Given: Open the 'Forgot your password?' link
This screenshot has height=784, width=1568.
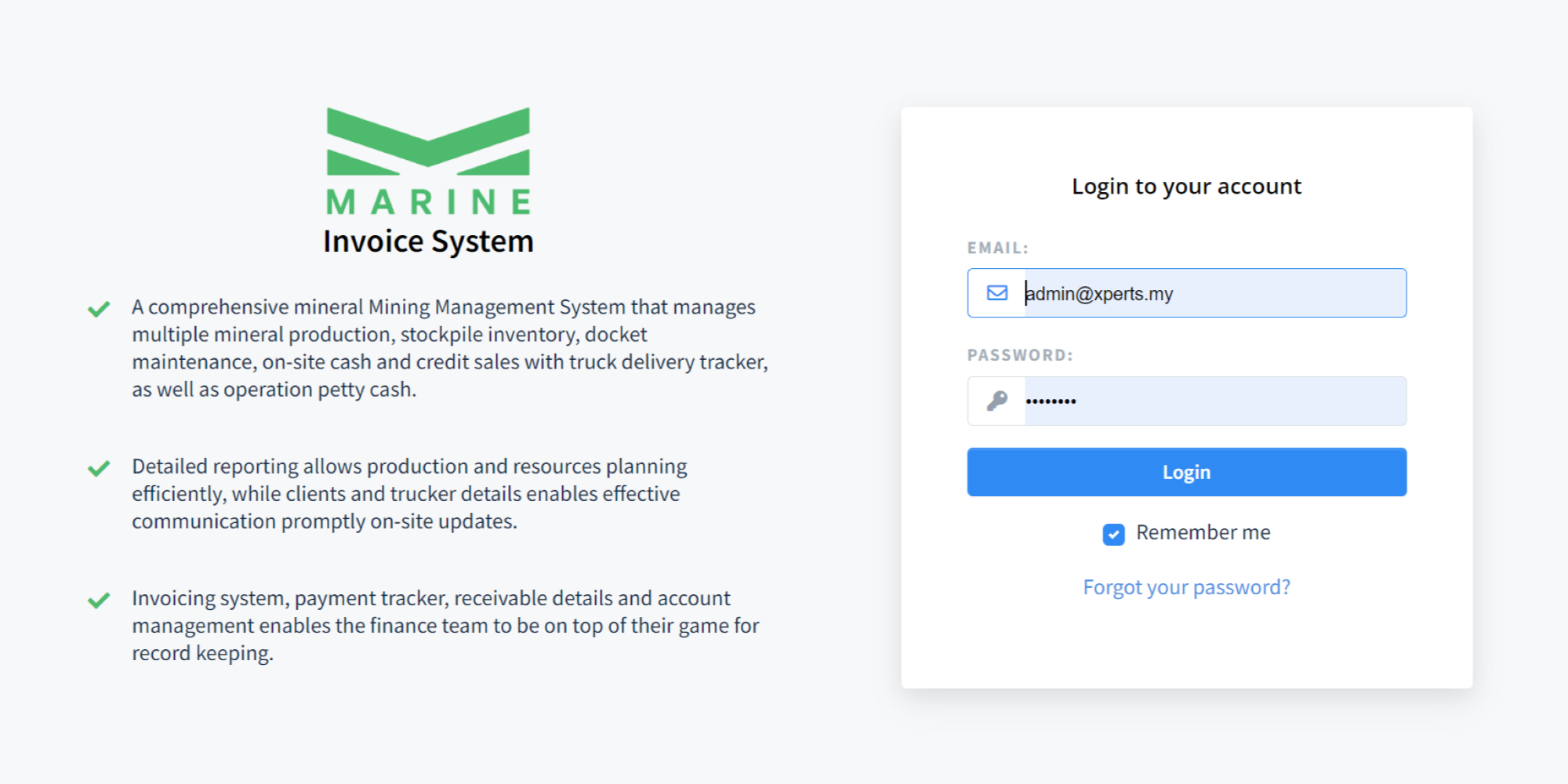Looking at the screenshot, I should [x=1186, y=587].
